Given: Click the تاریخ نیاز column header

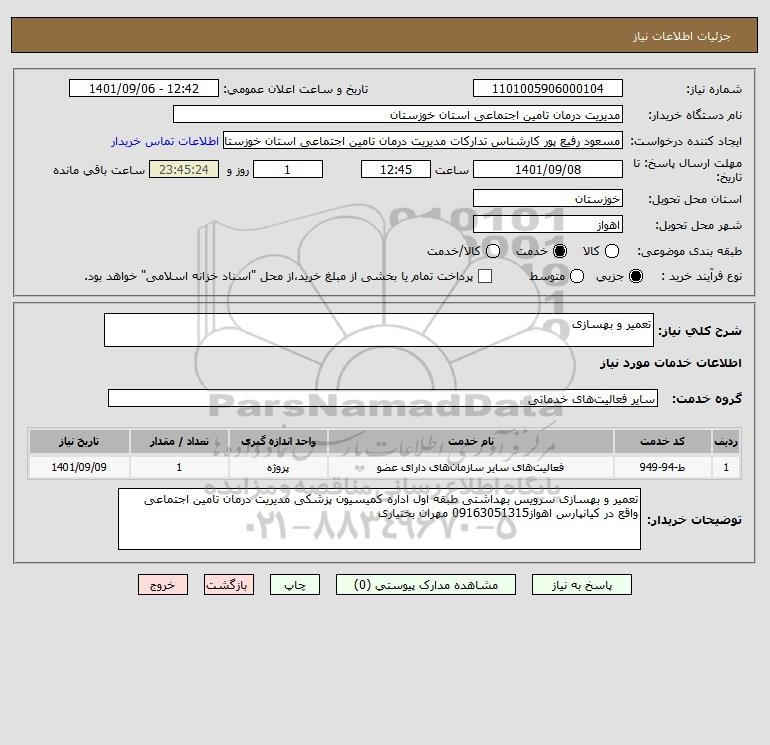Looking at the screenshot, I should click(79, 441).
